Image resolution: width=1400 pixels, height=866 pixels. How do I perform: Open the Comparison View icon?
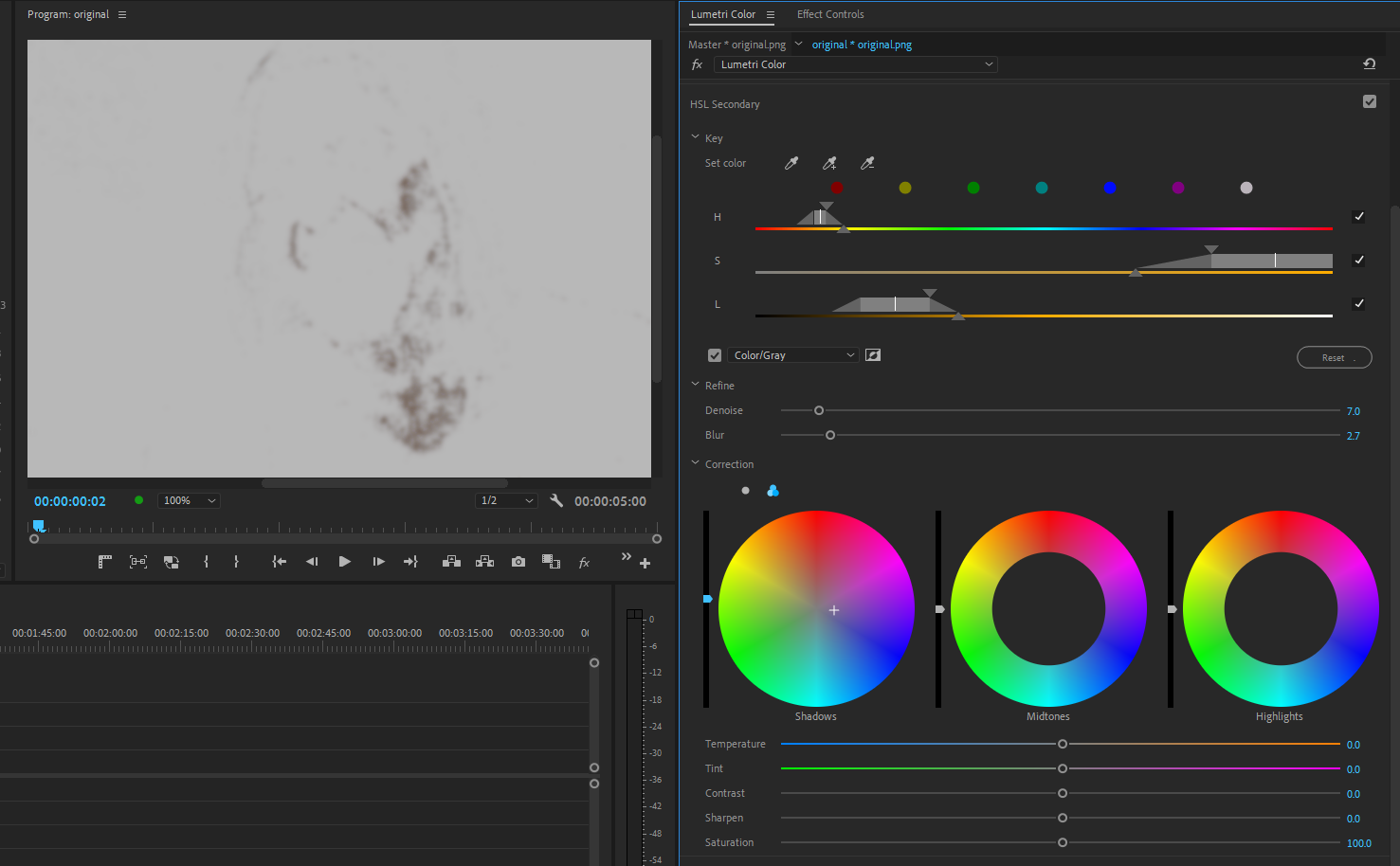tap(551, 562)
